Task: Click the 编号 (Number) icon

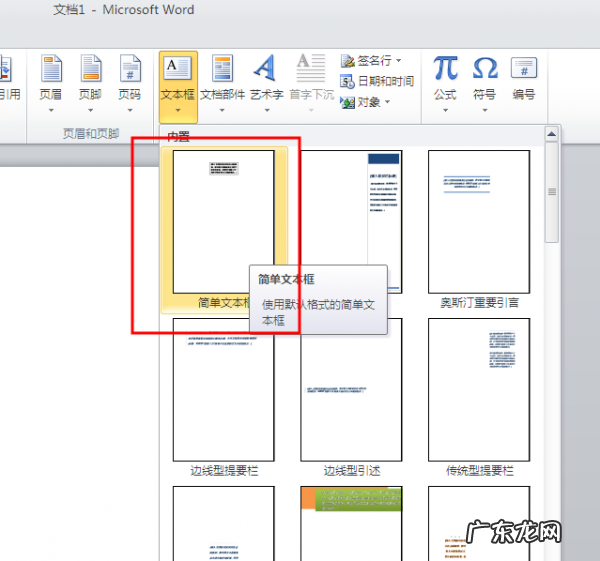Action: click(523, 80)
